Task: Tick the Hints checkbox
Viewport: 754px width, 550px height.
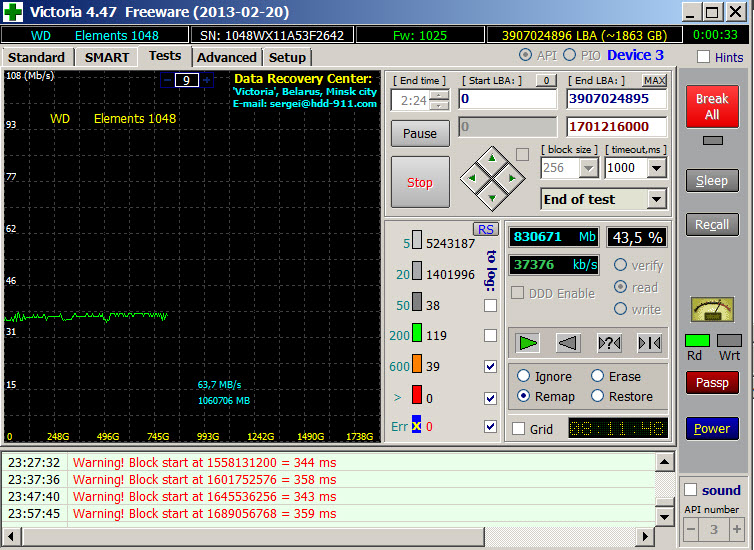Action: pos(704,57)
